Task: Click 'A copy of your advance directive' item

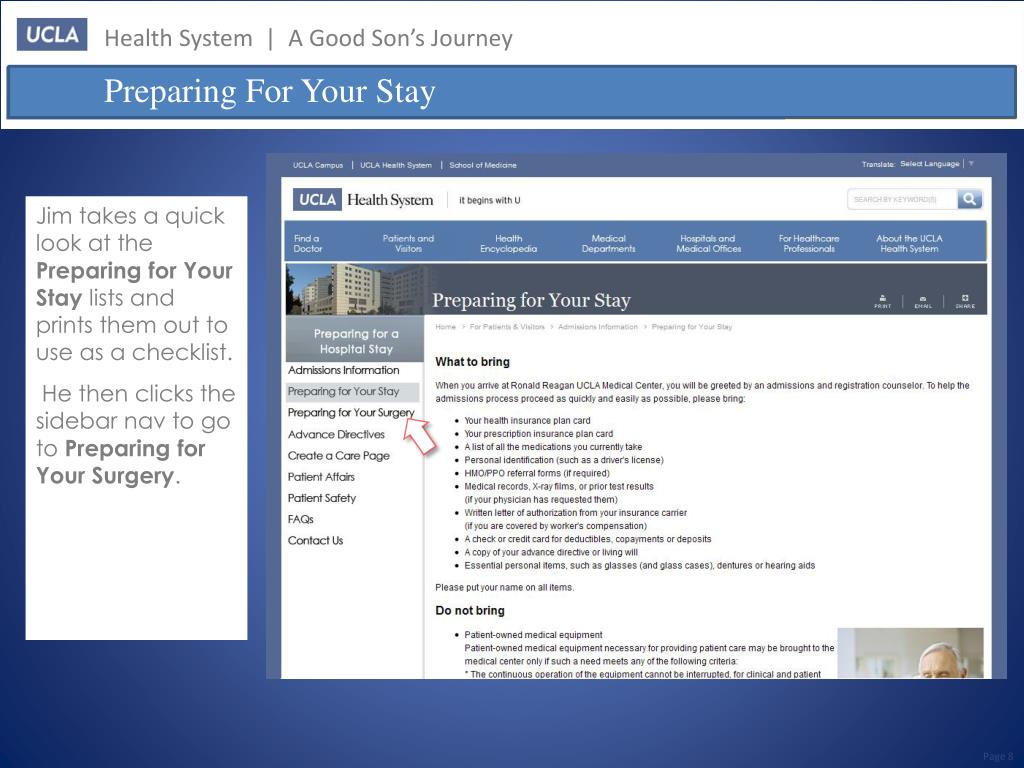Action: [x=551, y=552]
